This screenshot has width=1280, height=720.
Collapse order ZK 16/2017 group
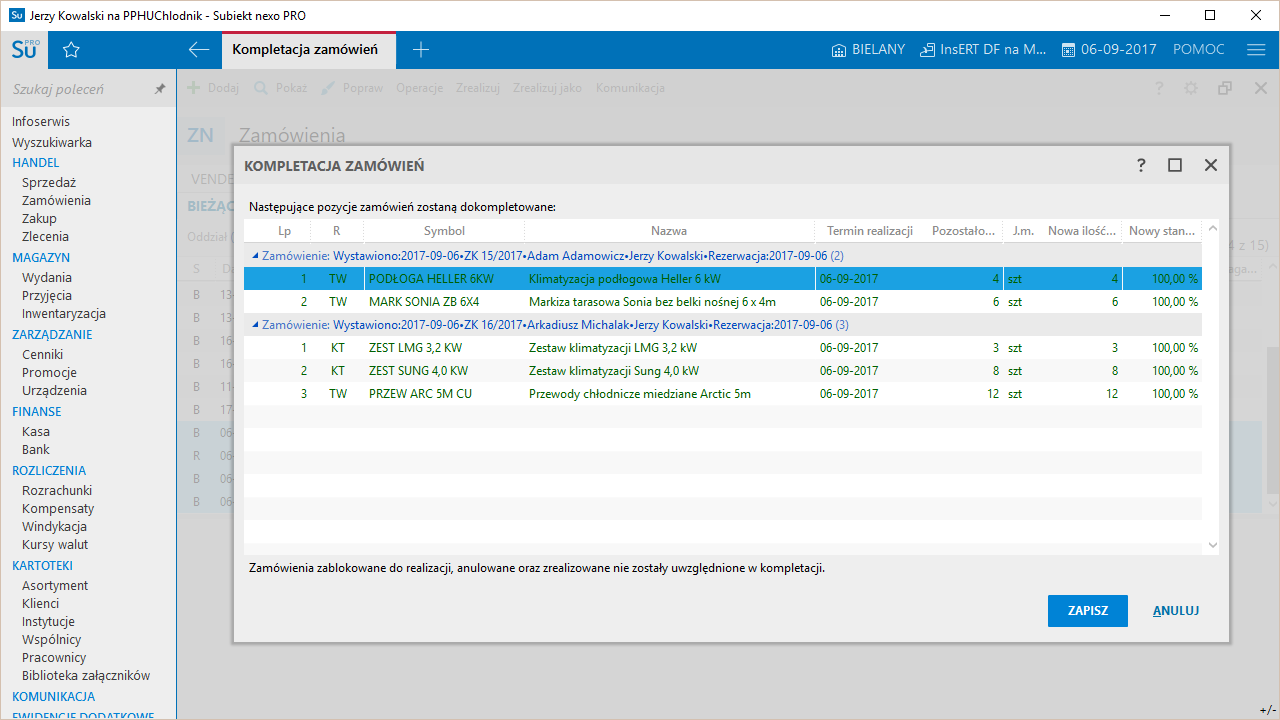tap(255, 325)
